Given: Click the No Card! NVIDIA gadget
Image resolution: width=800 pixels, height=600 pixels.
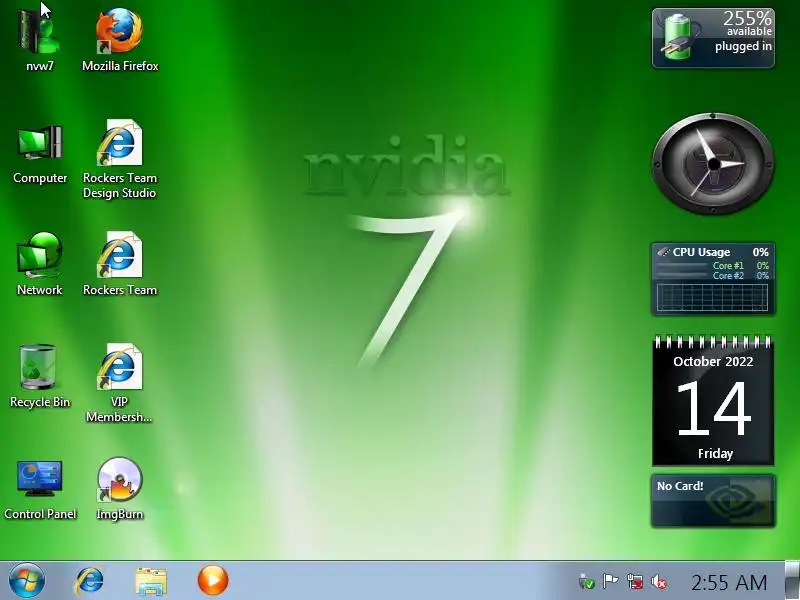Looking at the screenshot, I should pos(713,501).
